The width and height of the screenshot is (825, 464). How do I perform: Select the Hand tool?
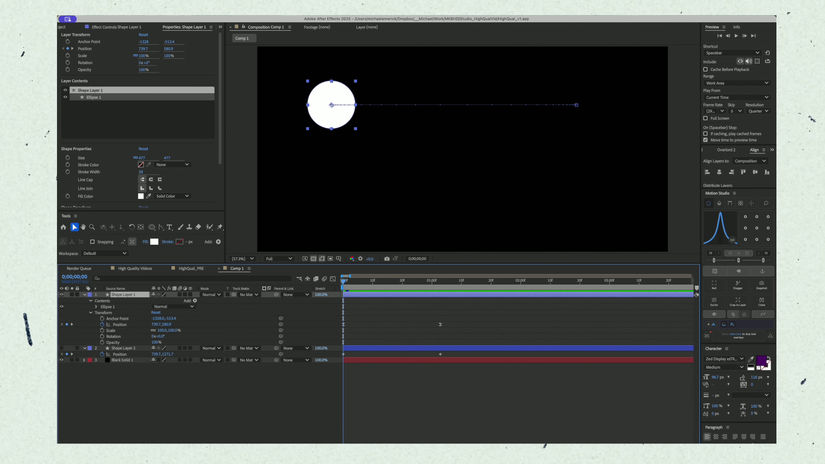coord(83,227)
